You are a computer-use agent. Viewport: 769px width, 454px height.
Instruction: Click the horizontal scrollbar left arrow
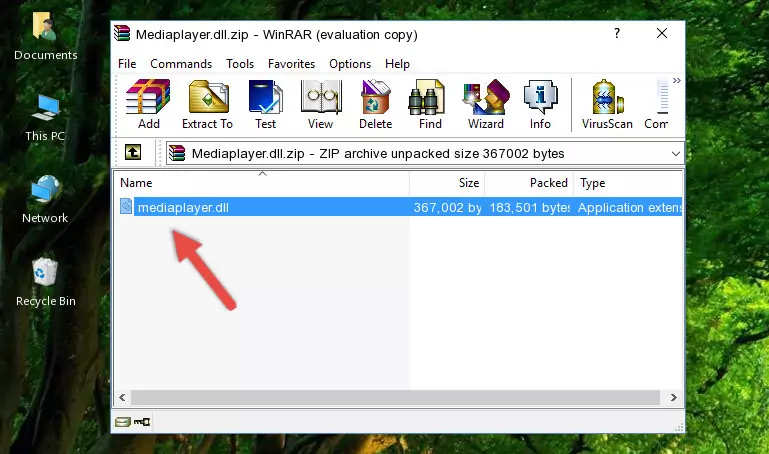pos(123,397)
